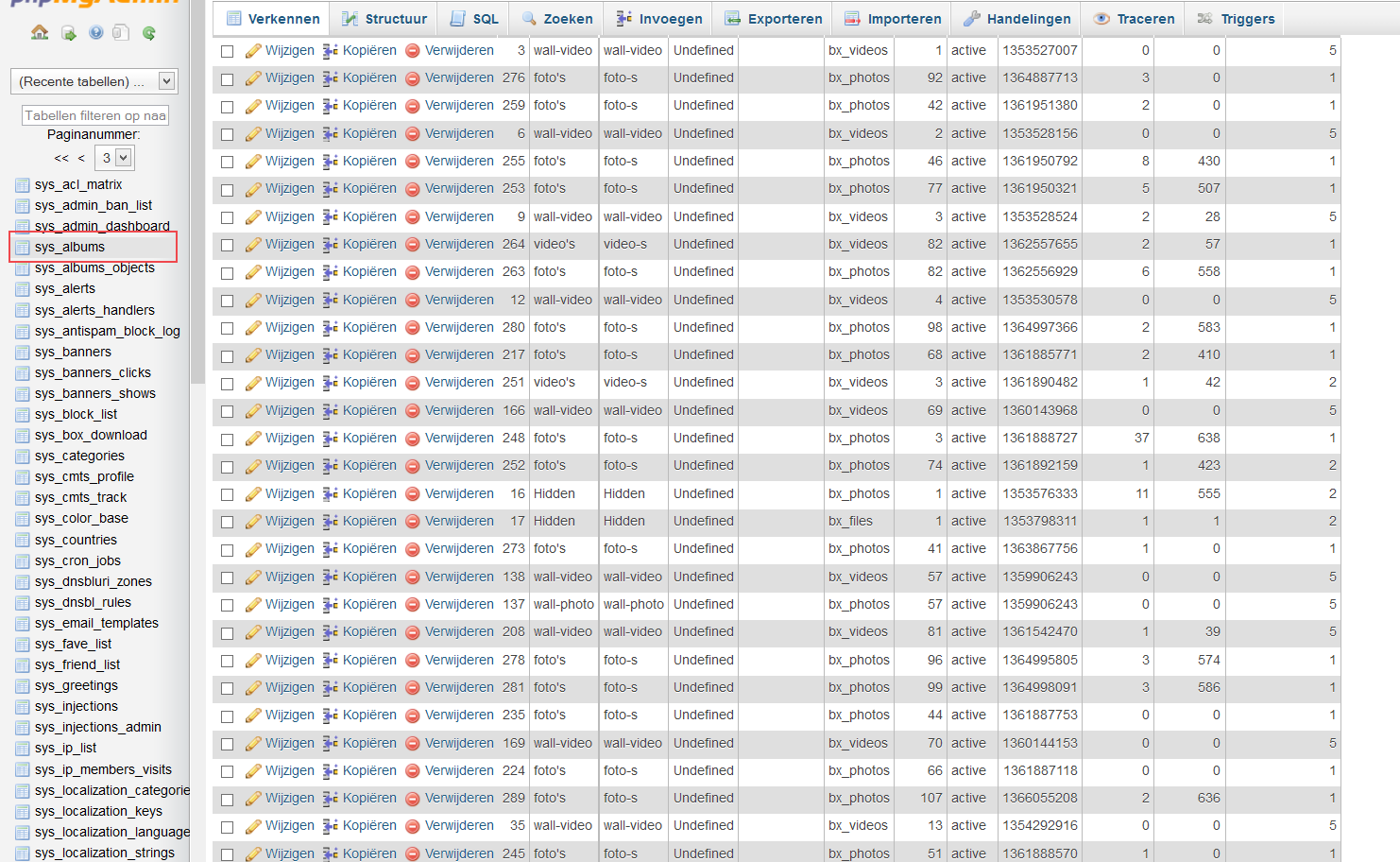
Task: Click the Home icon in phpMyAdmin sidebar
Action: click(40, 33)
